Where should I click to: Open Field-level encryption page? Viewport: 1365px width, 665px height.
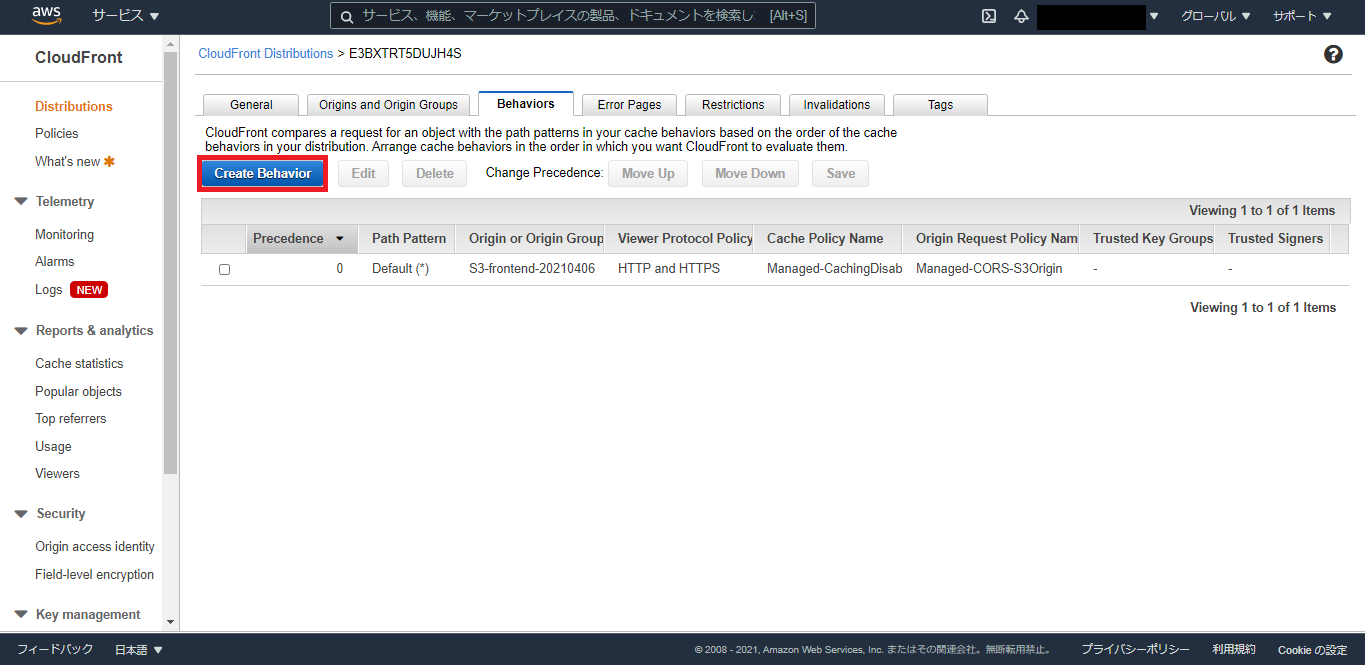click(95, 575)
